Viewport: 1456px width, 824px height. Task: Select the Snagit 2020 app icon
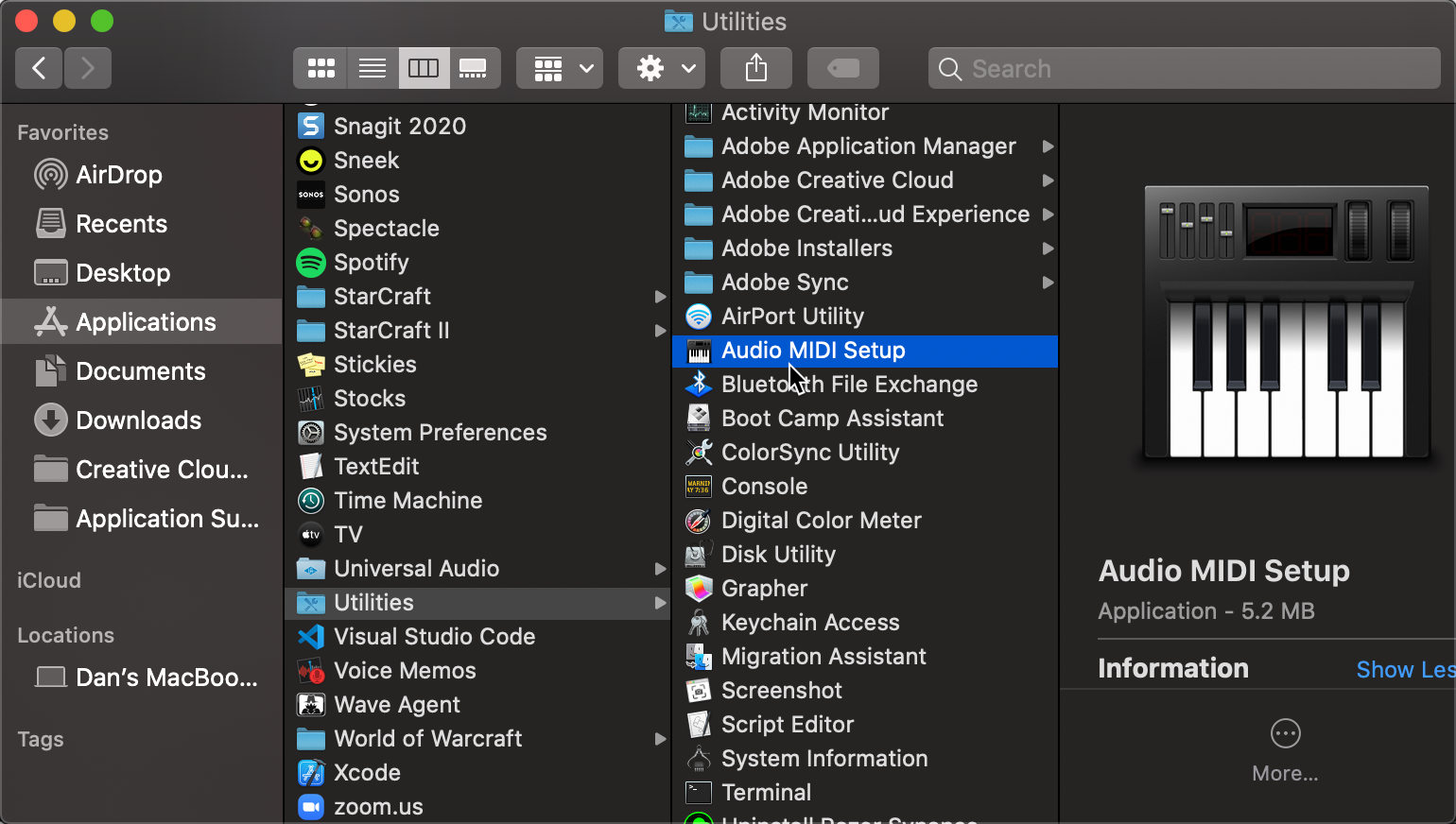pos(311,126)
